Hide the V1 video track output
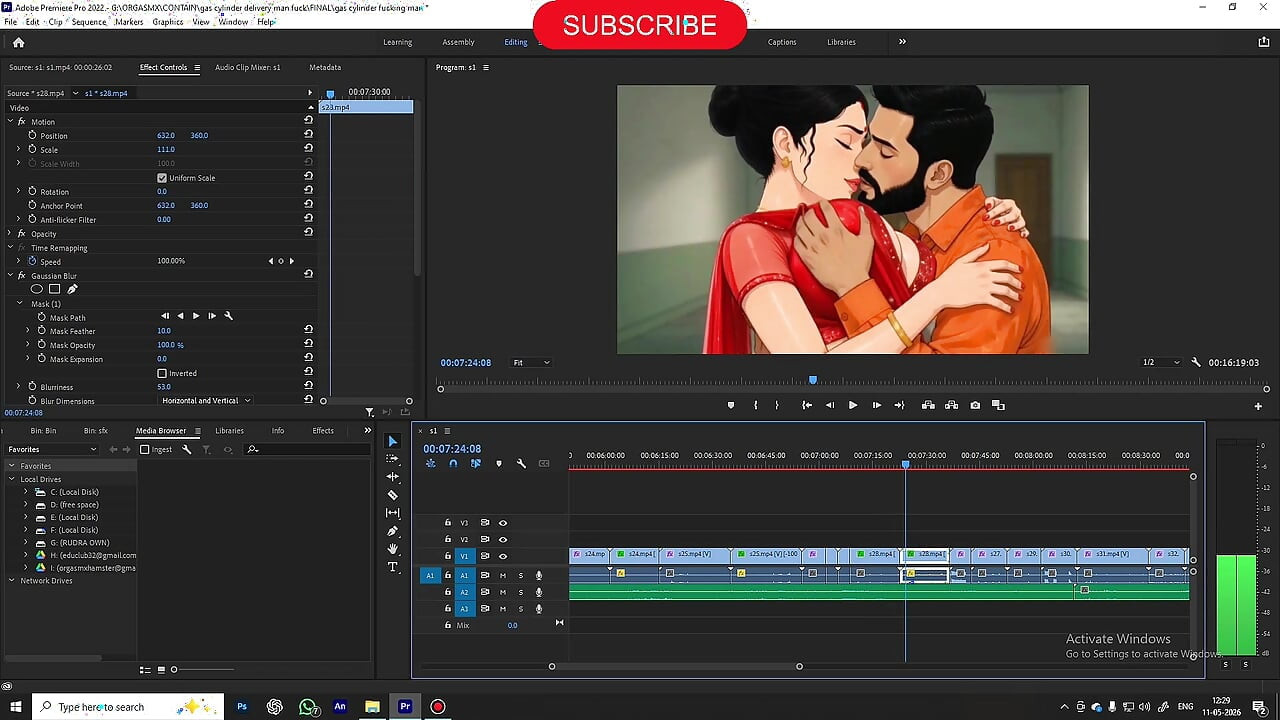The height and width of the screenshot is (720, 1280). click(502, 556)
